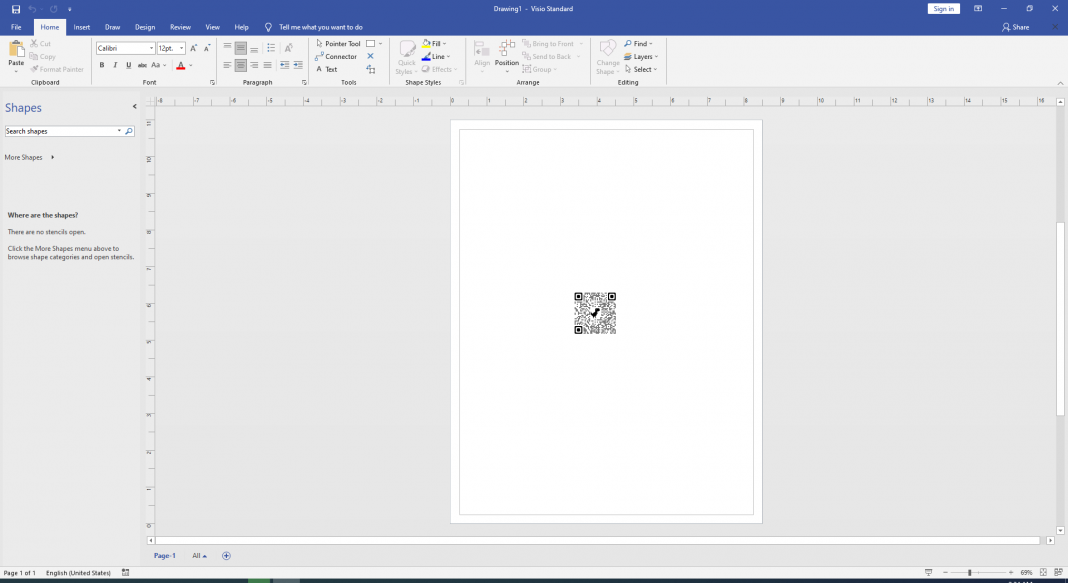Screen dimensions: 1068x583
Task: Select the Connector tool
Action: pos(338,56)
